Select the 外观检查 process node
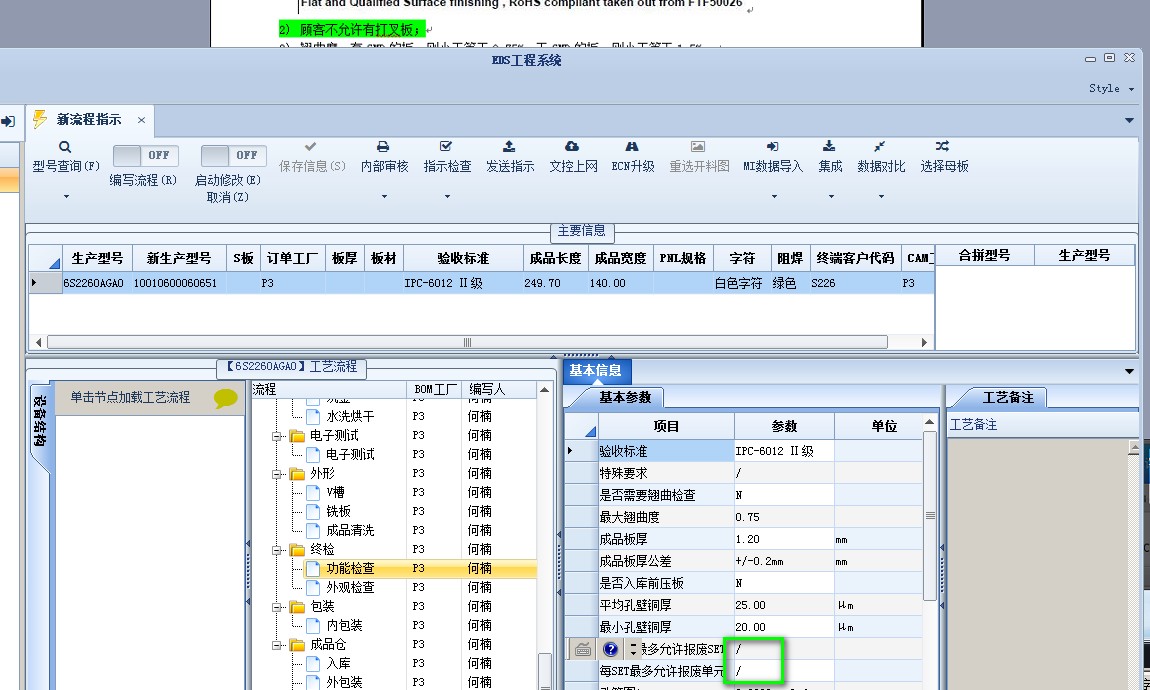The image size is (1150, 690). (x=350, y=588)
